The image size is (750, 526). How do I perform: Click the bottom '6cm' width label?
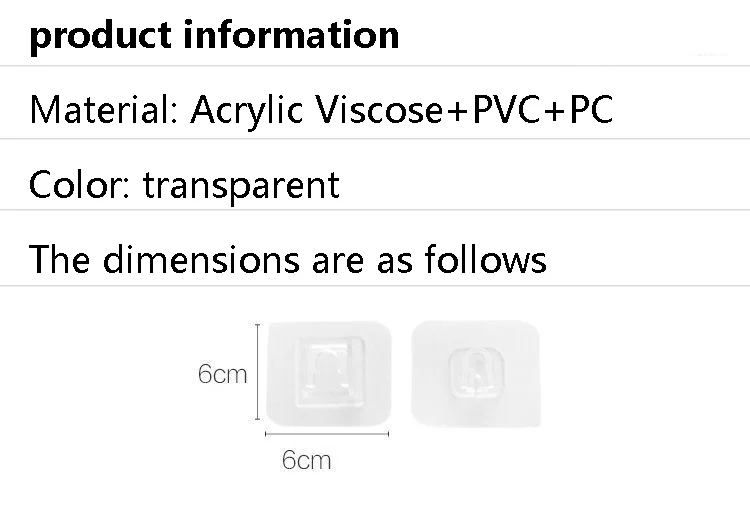click(307, 460)
